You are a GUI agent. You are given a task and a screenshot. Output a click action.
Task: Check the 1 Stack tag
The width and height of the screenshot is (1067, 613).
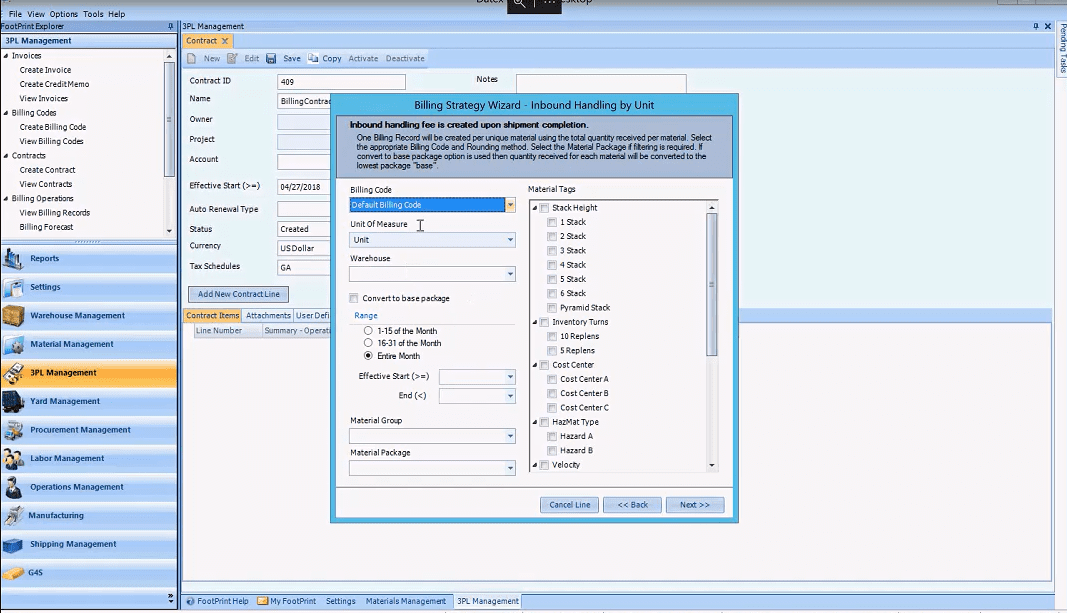coord(552,222)
